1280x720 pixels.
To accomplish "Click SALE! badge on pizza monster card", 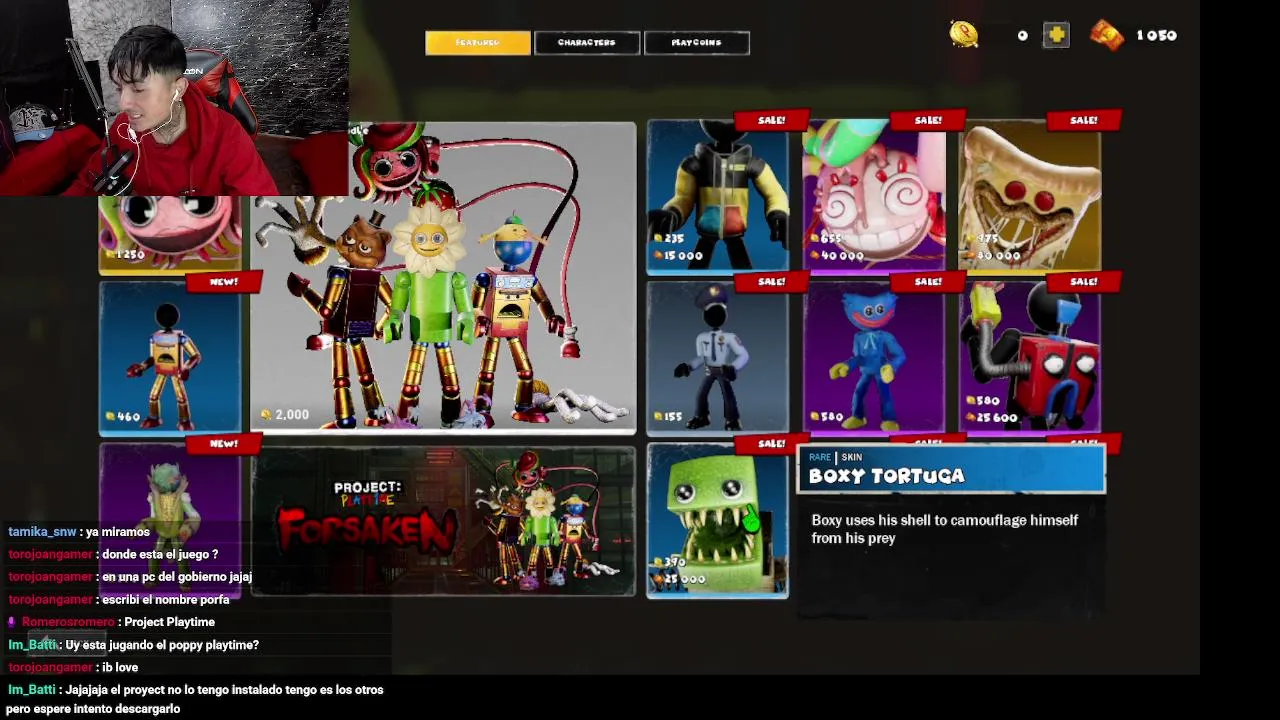I will [x=1084, y=120].
